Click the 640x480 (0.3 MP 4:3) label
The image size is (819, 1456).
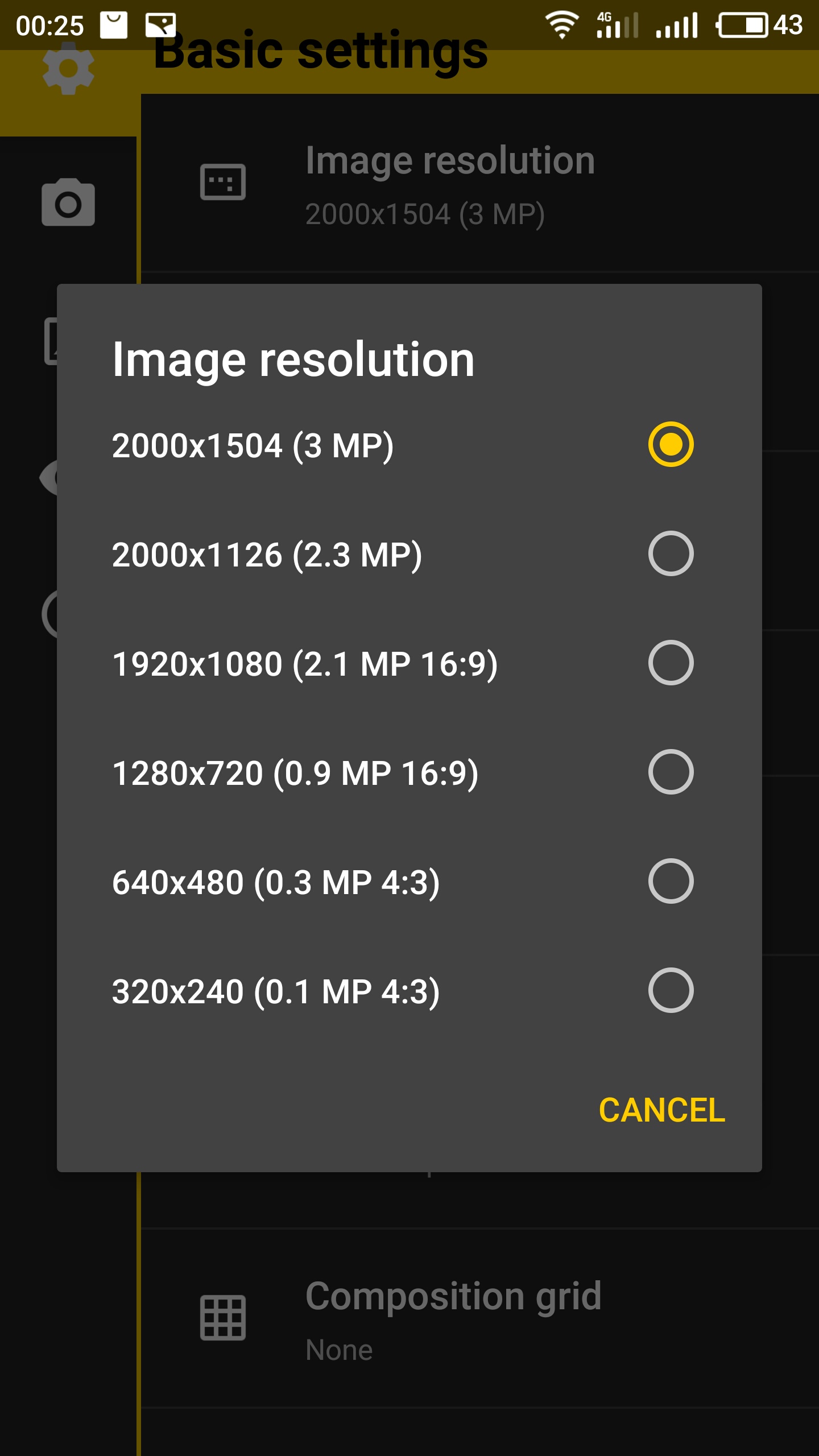[x=276, y=882]
